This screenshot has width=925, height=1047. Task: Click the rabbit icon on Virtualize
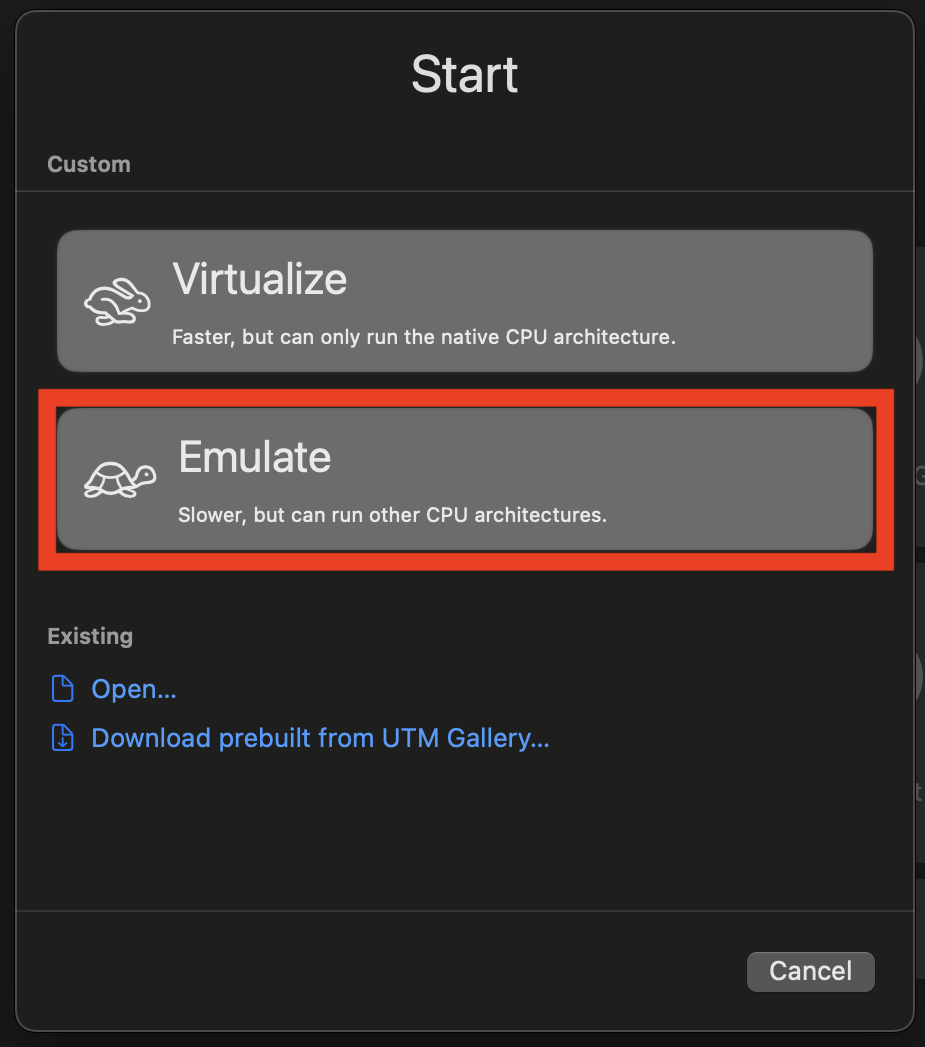(x=117, y=302)
